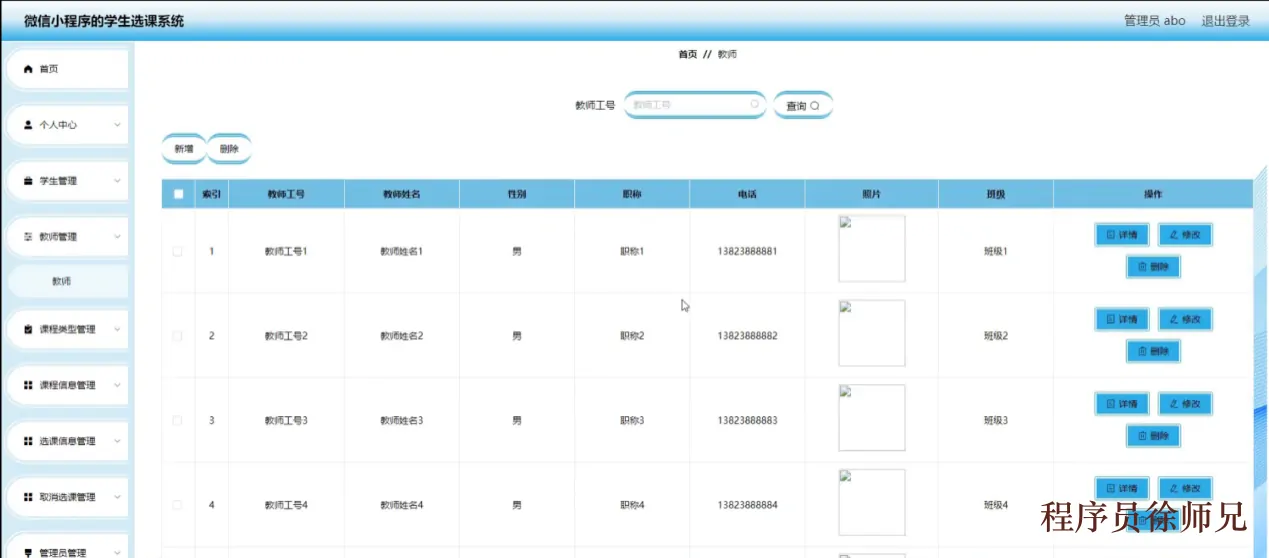Open the 课程信息管理 sidebar menu

click(67, 385)
